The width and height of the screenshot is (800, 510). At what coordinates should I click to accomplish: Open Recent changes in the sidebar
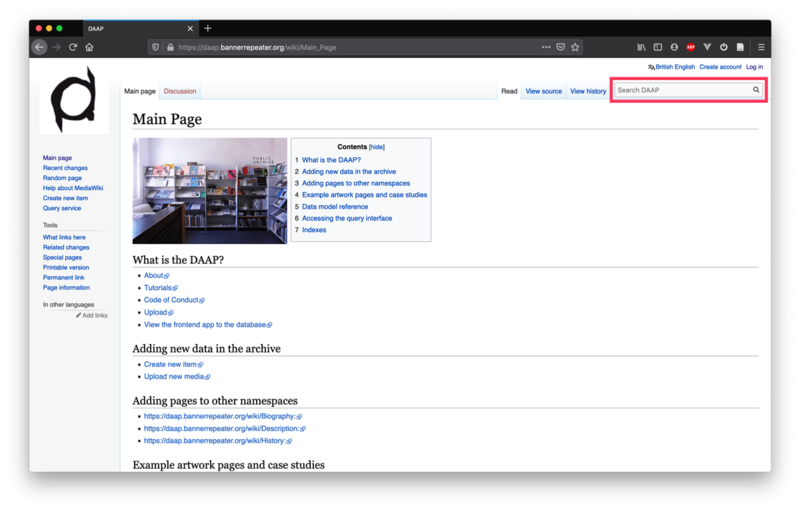pyautogui.click(x=65, y=168)
